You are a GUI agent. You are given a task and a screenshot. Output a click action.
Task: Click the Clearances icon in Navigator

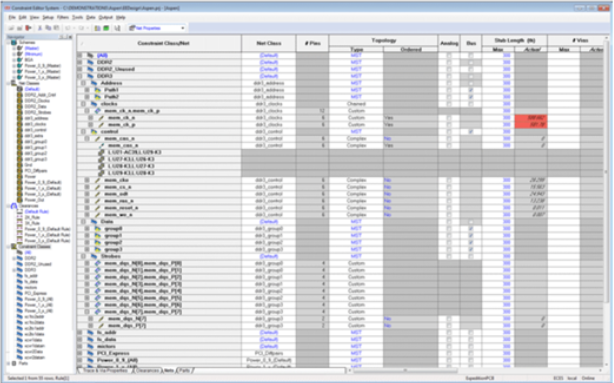coord(14,206)
